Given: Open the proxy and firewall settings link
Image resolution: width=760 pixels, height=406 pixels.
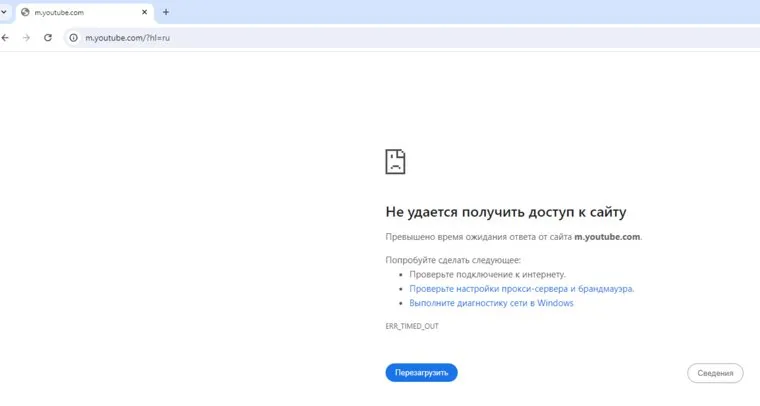Looking at the screenshot, I should 521,288.
